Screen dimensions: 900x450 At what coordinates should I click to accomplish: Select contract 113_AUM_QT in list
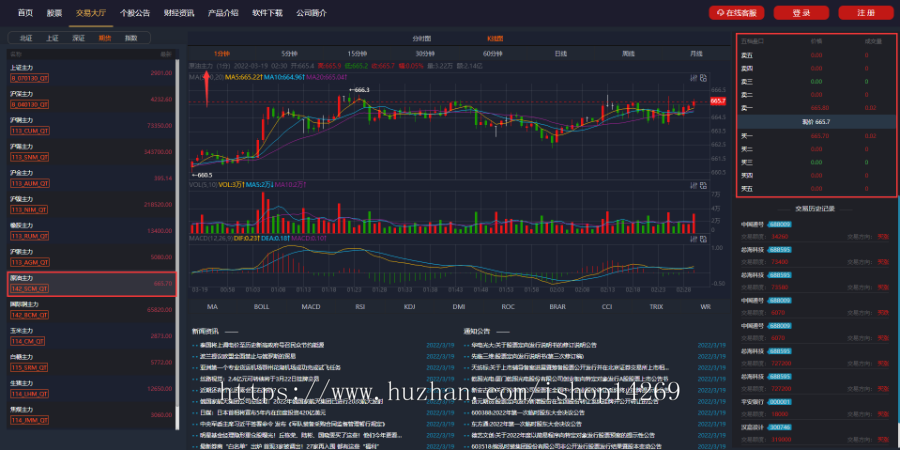(29, 183)
